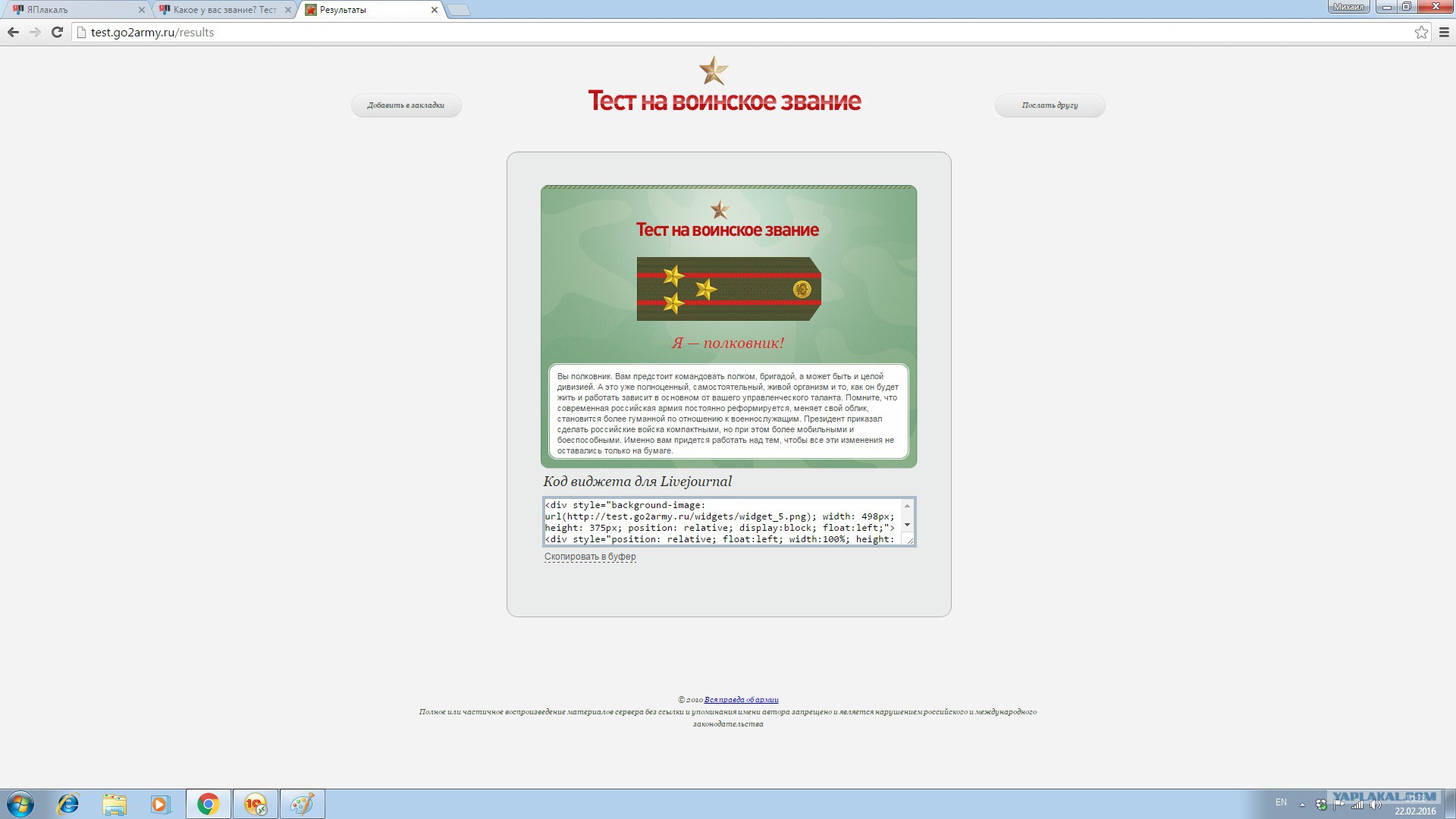Screen dimensions: 1456x819
Task: Show hidden tray icons arrow
Action: 1302,804
